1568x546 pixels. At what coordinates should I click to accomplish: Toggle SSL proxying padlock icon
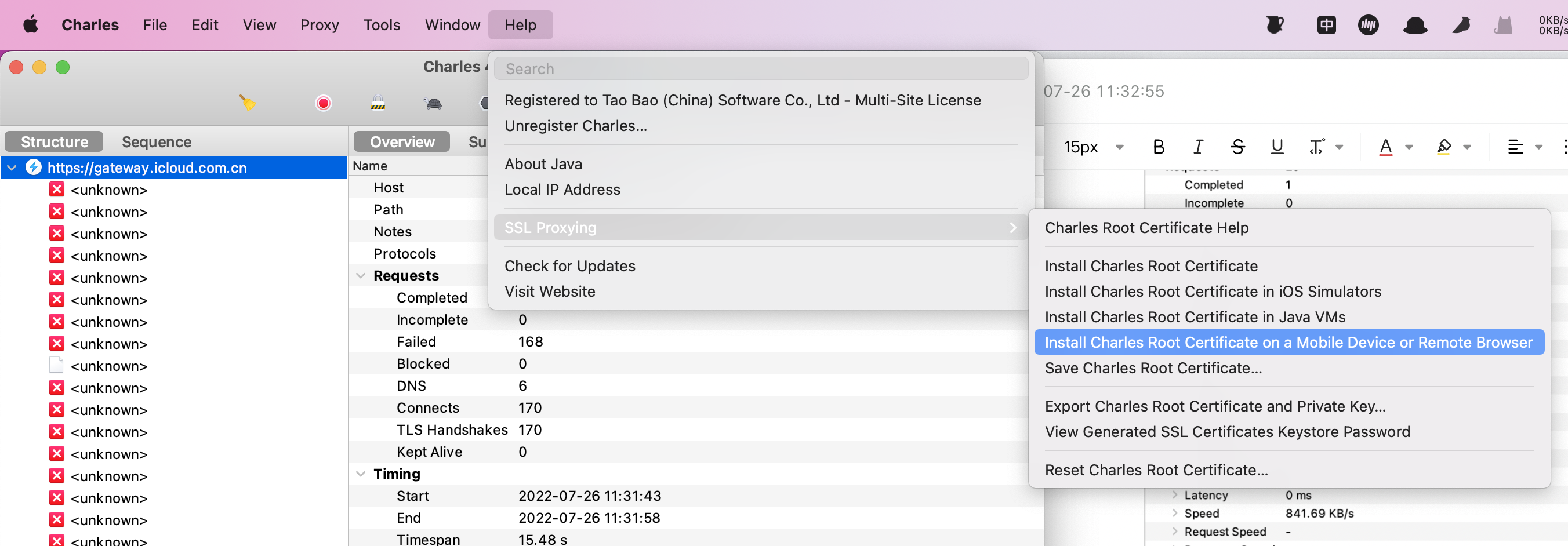pyautogui.click(x=378, y=102)
